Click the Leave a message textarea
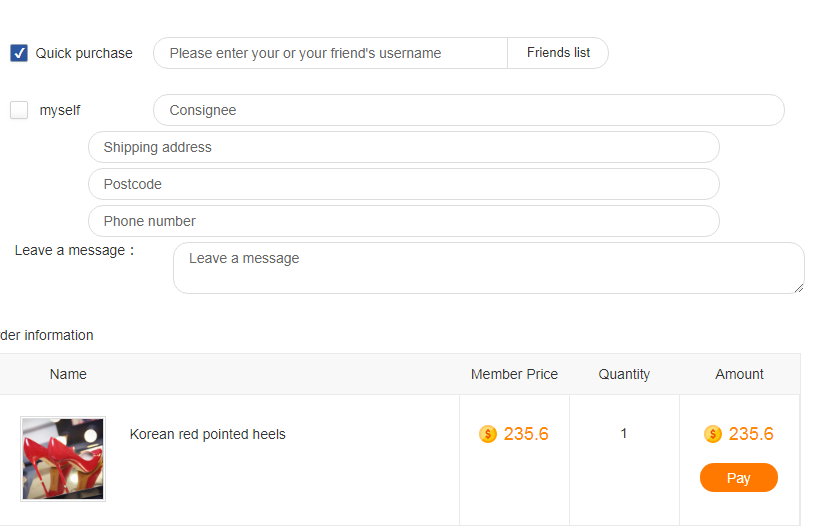814x526 pixels. click(488, 268)
